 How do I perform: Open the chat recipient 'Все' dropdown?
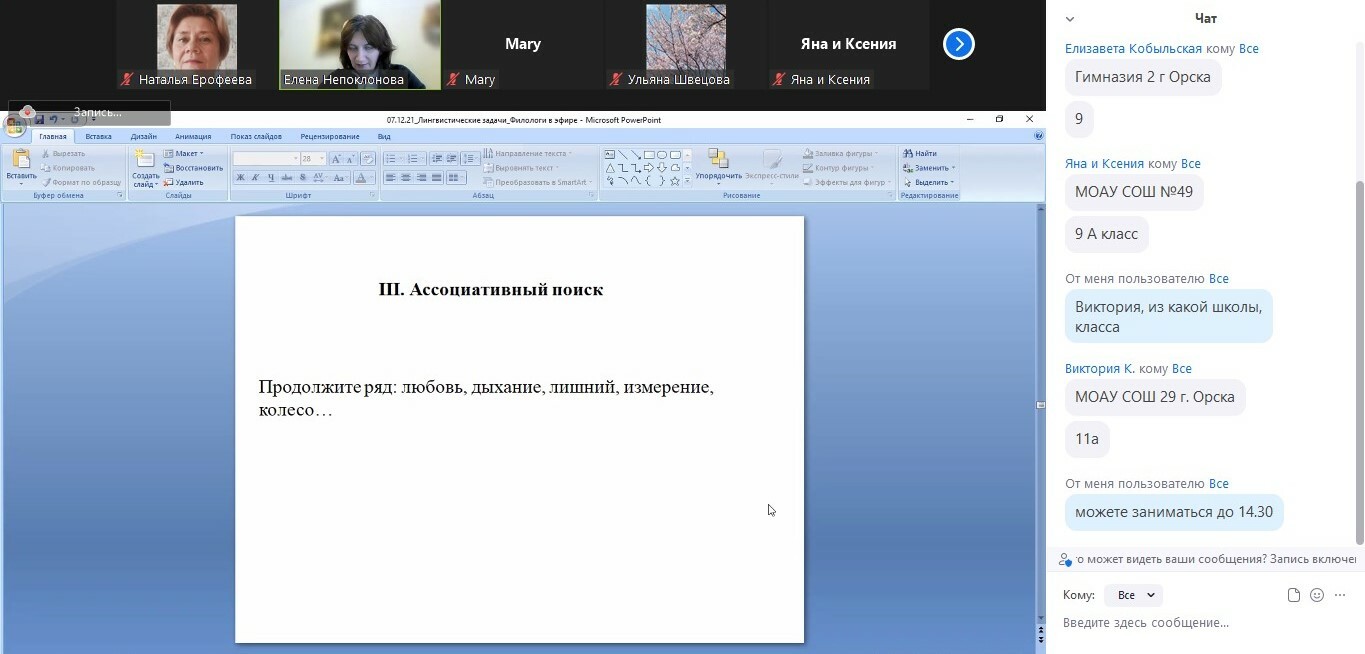[x=1134, y=595]
